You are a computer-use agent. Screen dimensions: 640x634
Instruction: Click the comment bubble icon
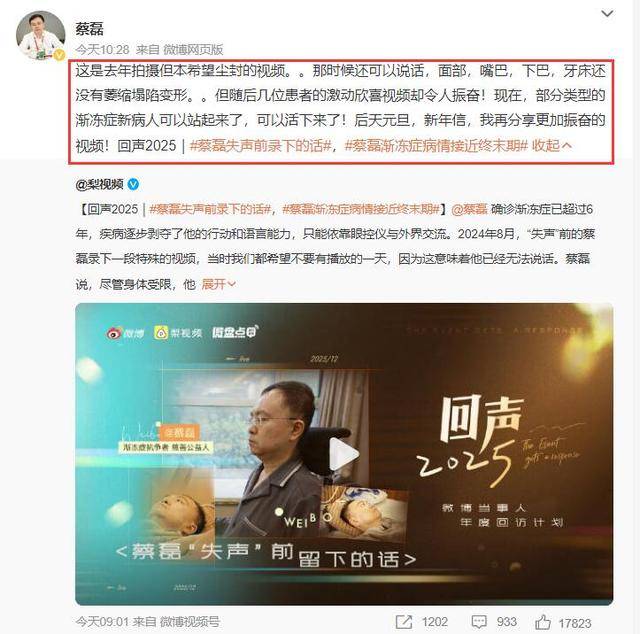479,622
